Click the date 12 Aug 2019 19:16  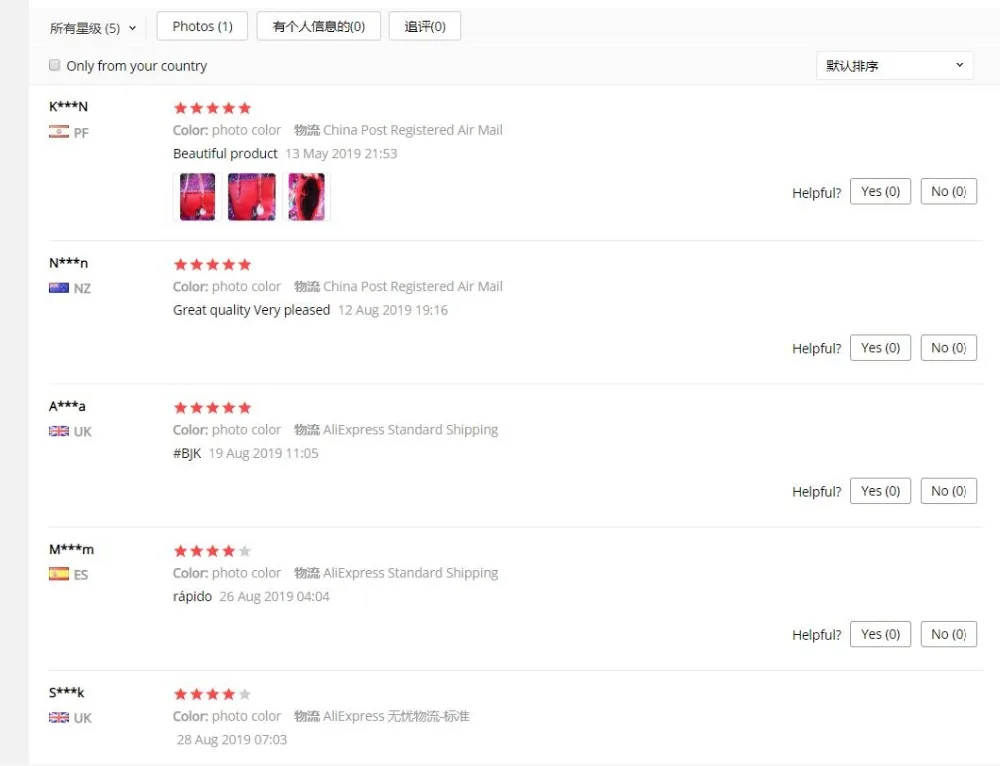coord(393,310)
